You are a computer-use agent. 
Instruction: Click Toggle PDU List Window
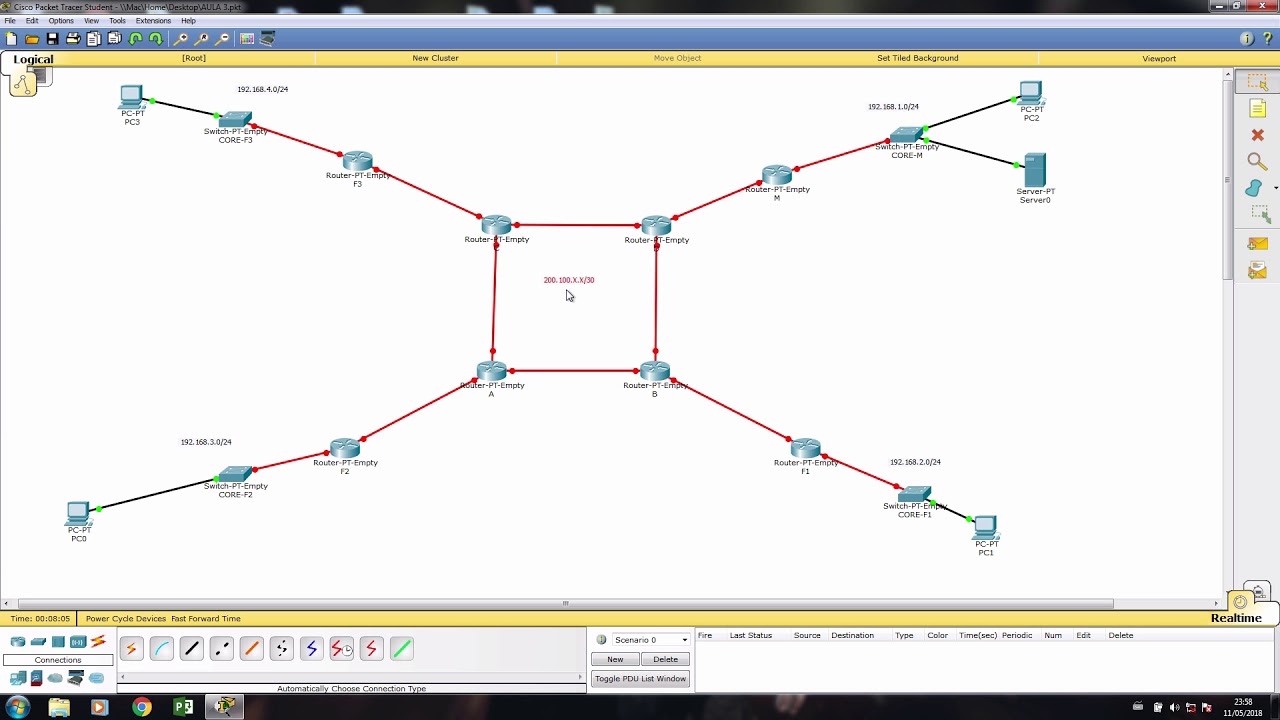[640, 679]
